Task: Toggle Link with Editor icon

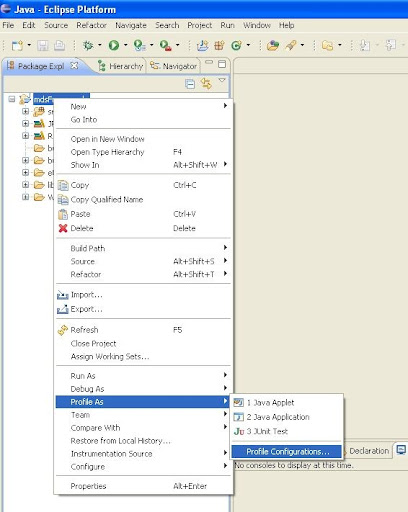Action: coord(206,83)
